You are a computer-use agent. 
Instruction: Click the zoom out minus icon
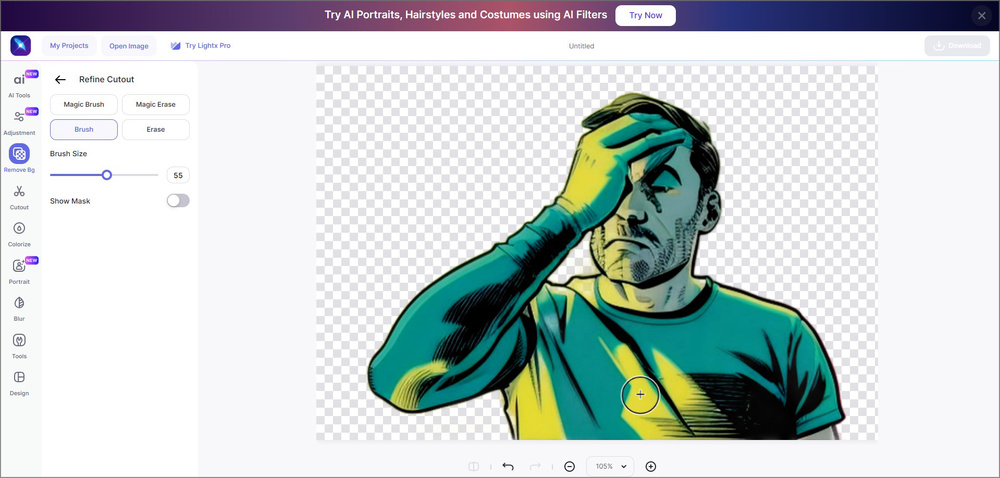tap(569, 466)
